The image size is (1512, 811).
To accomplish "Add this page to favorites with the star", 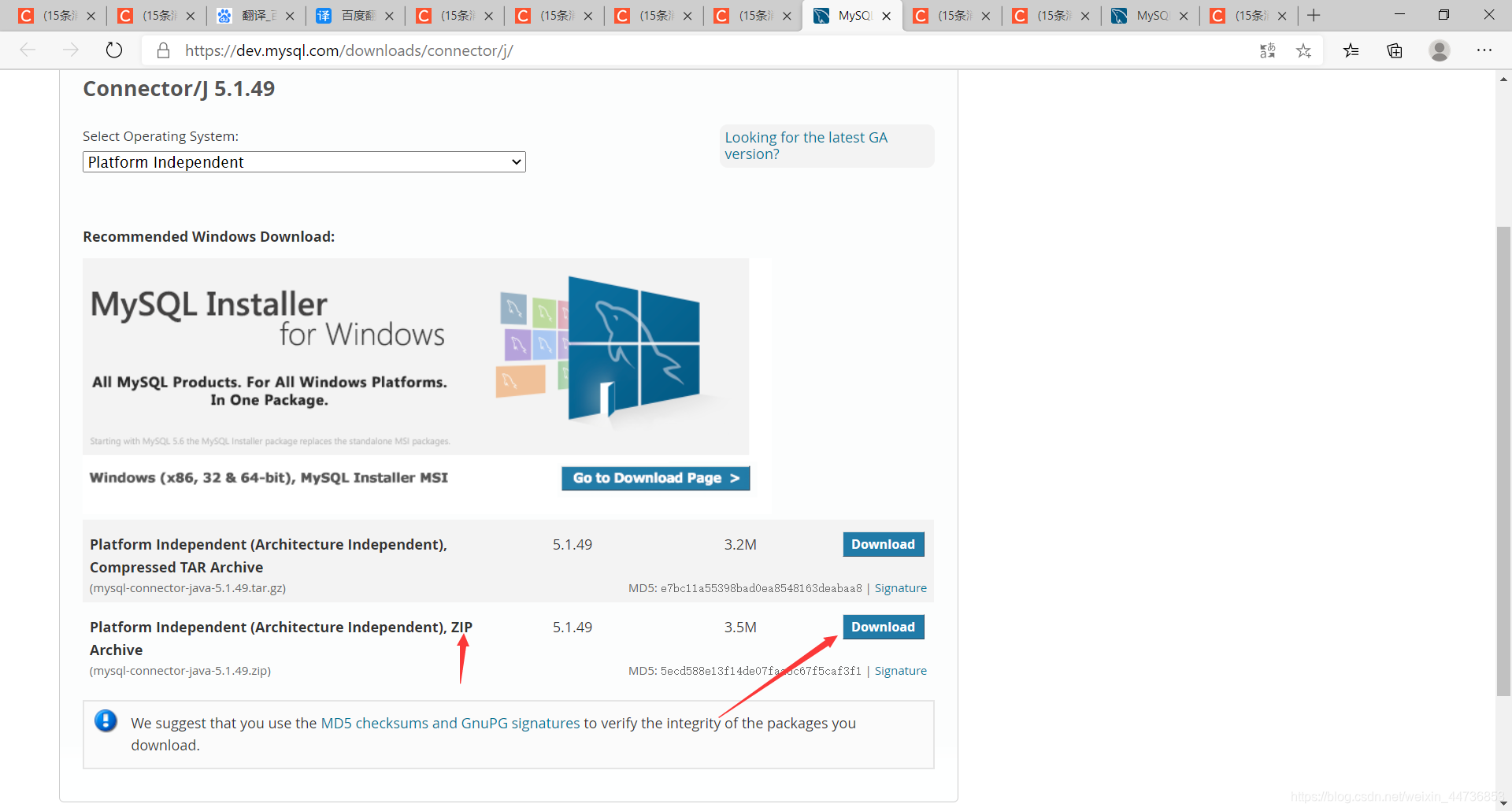I will pyautogui.click(x=1304, y=50).
